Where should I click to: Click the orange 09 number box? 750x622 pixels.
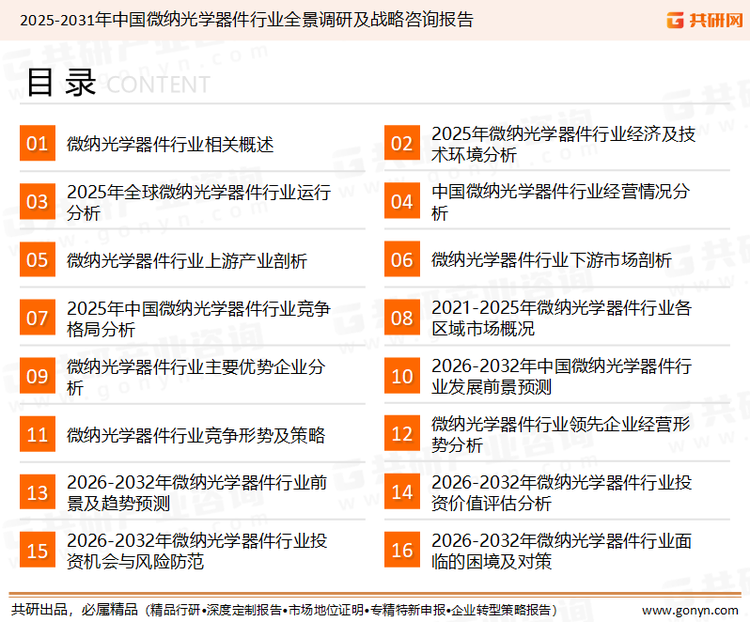tap(37, 376)
